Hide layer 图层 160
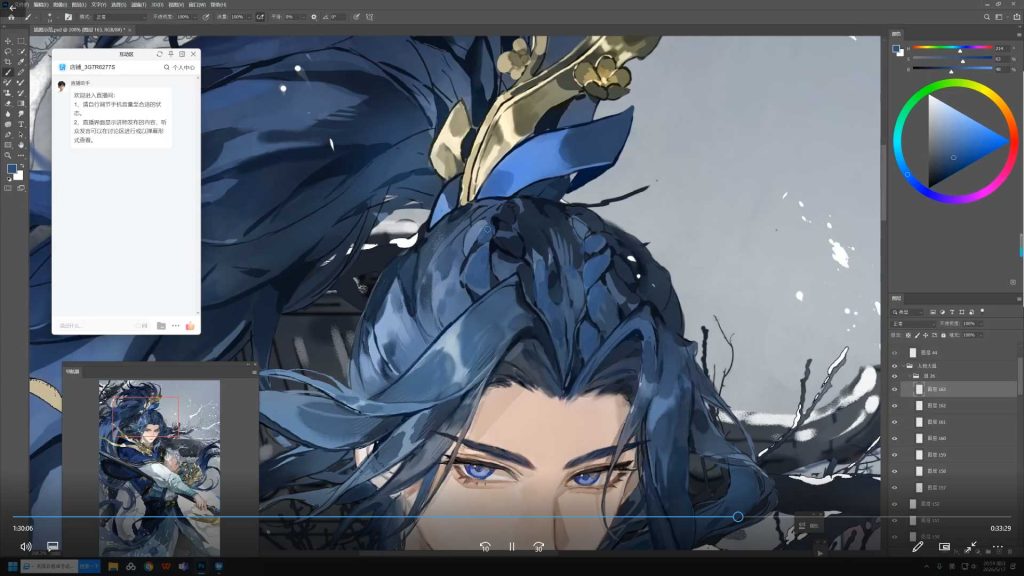The width and height of the screenshot is (1024, 576). 895,438
